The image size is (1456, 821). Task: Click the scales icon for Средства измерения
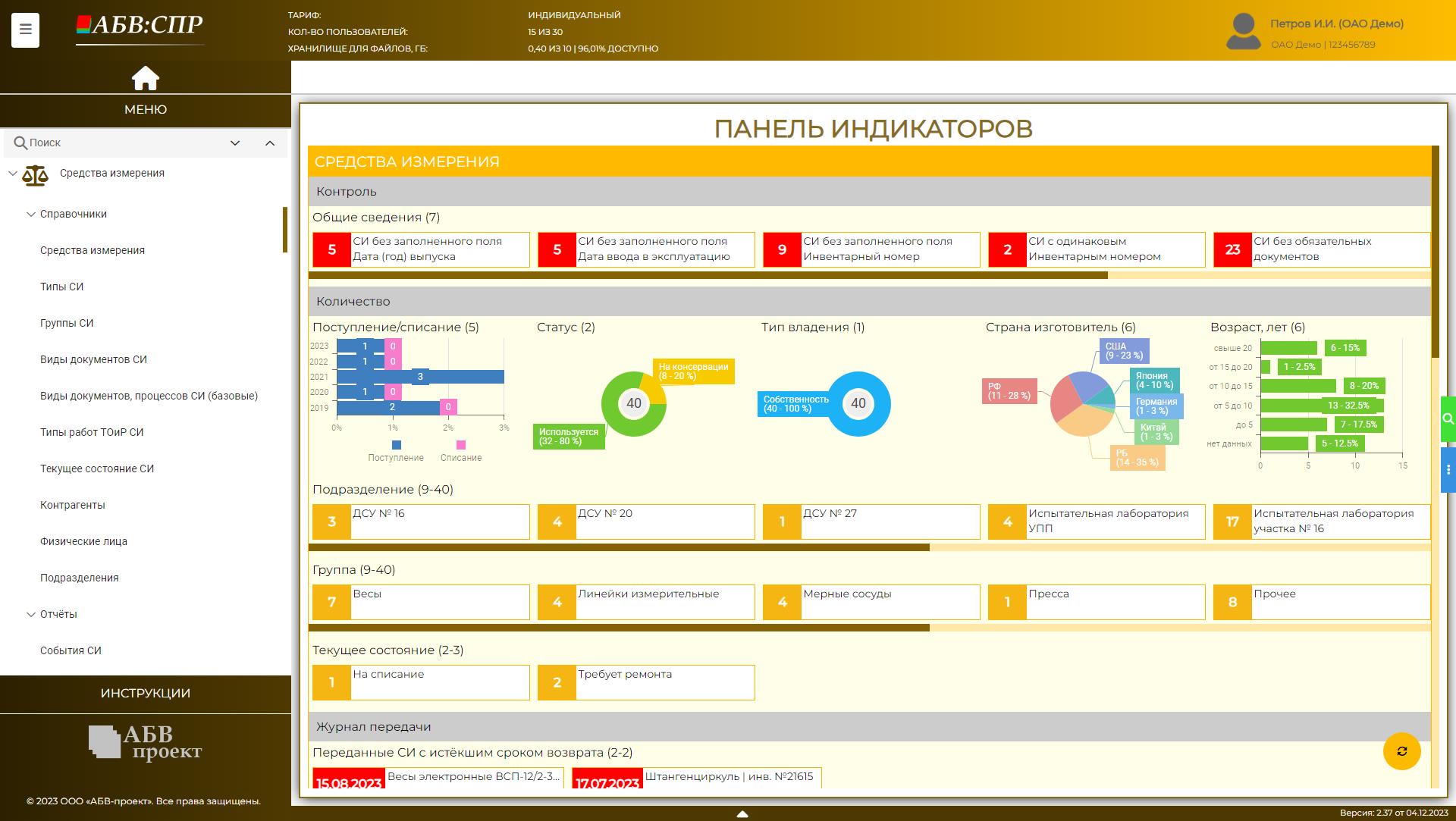click(35, 174)
